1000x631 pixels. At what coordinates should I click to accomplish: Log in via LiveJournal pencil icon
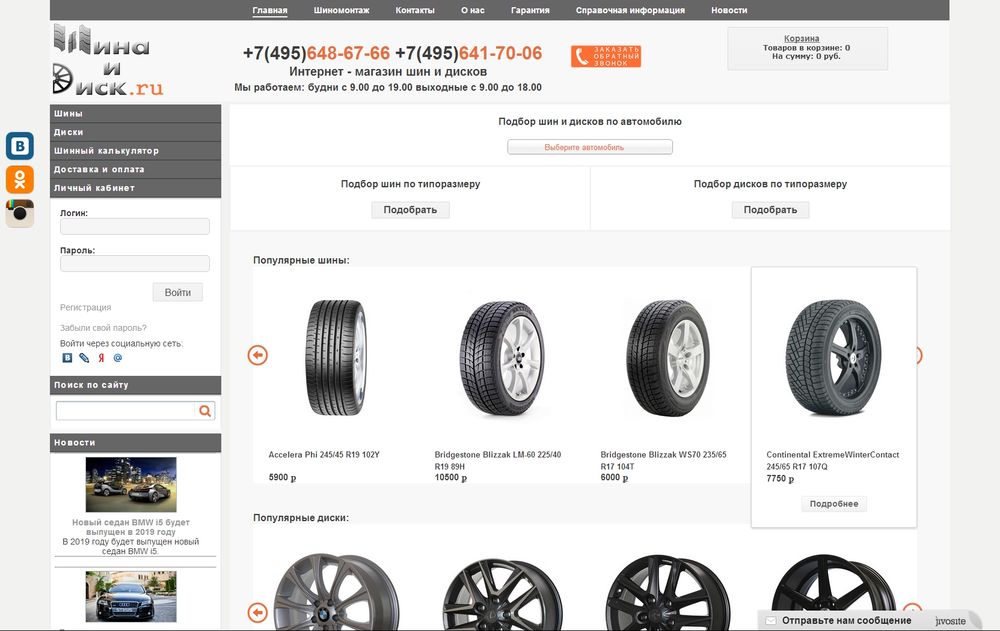click(84, 358)
